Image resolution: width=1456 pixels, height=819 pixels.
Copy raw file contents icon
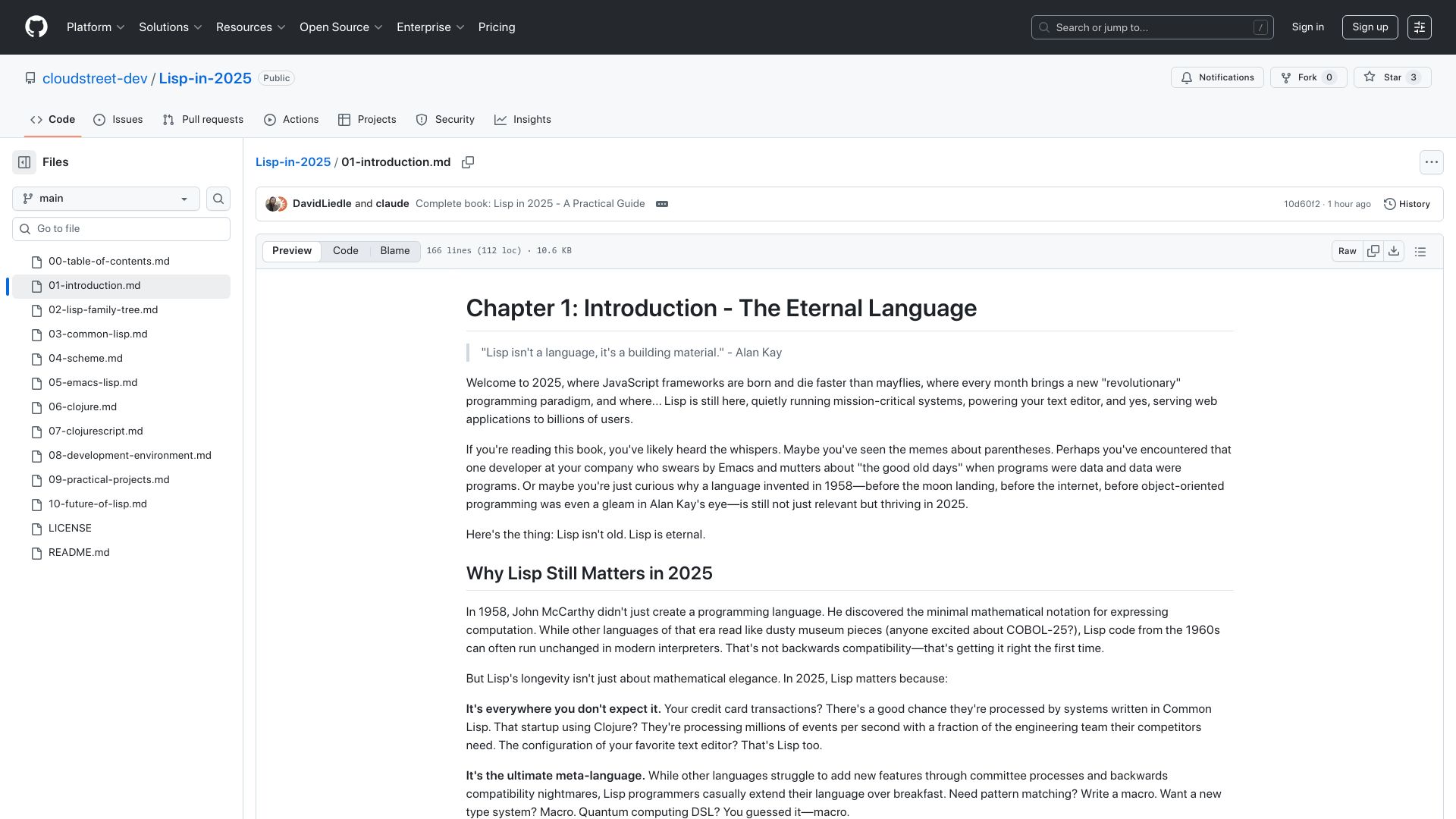(x=1373, y=251)
